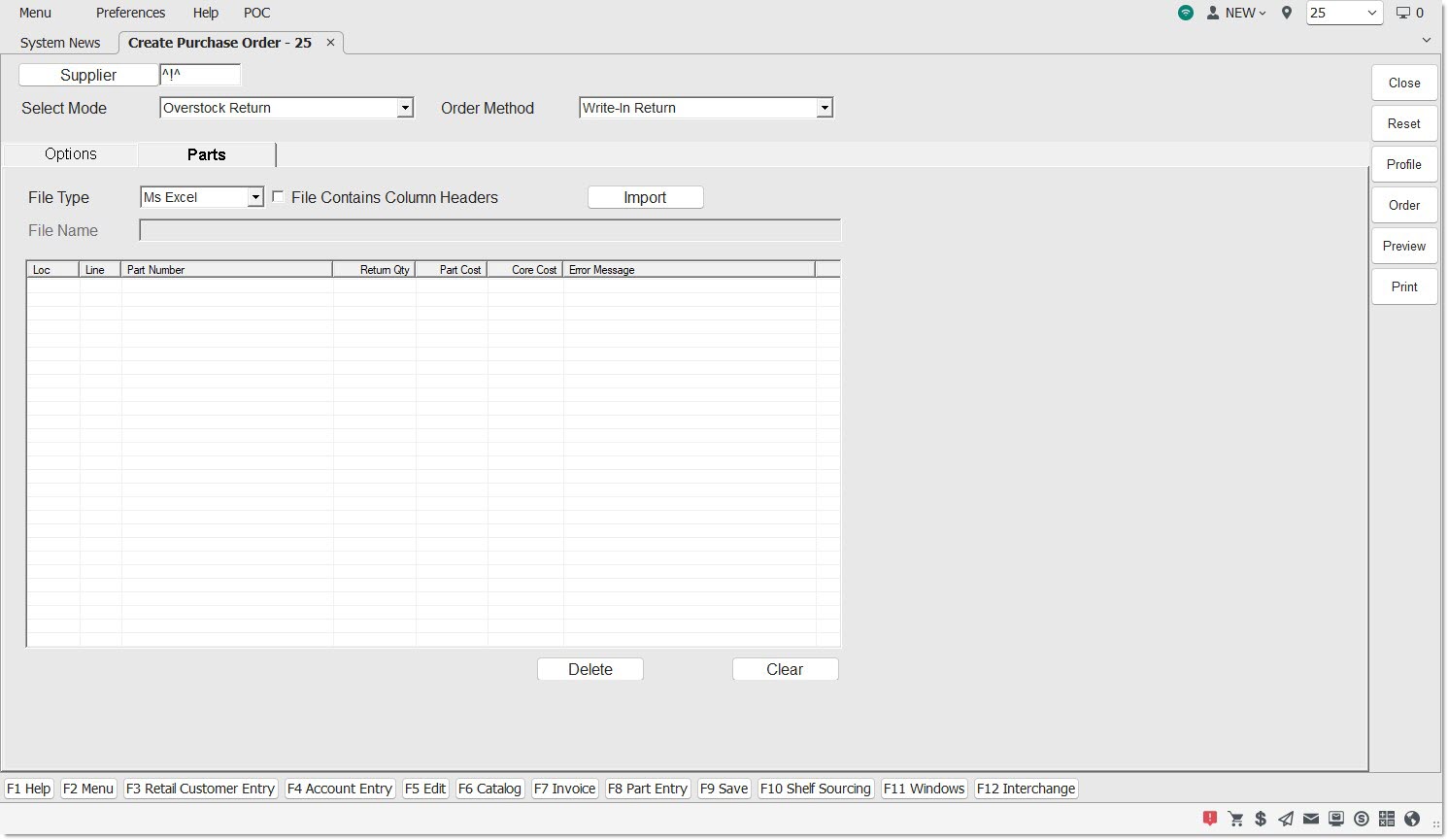The width and height of the screenshot is (1448, 840).
Task: Switch to the Options tab
Action: click(71, 154)
